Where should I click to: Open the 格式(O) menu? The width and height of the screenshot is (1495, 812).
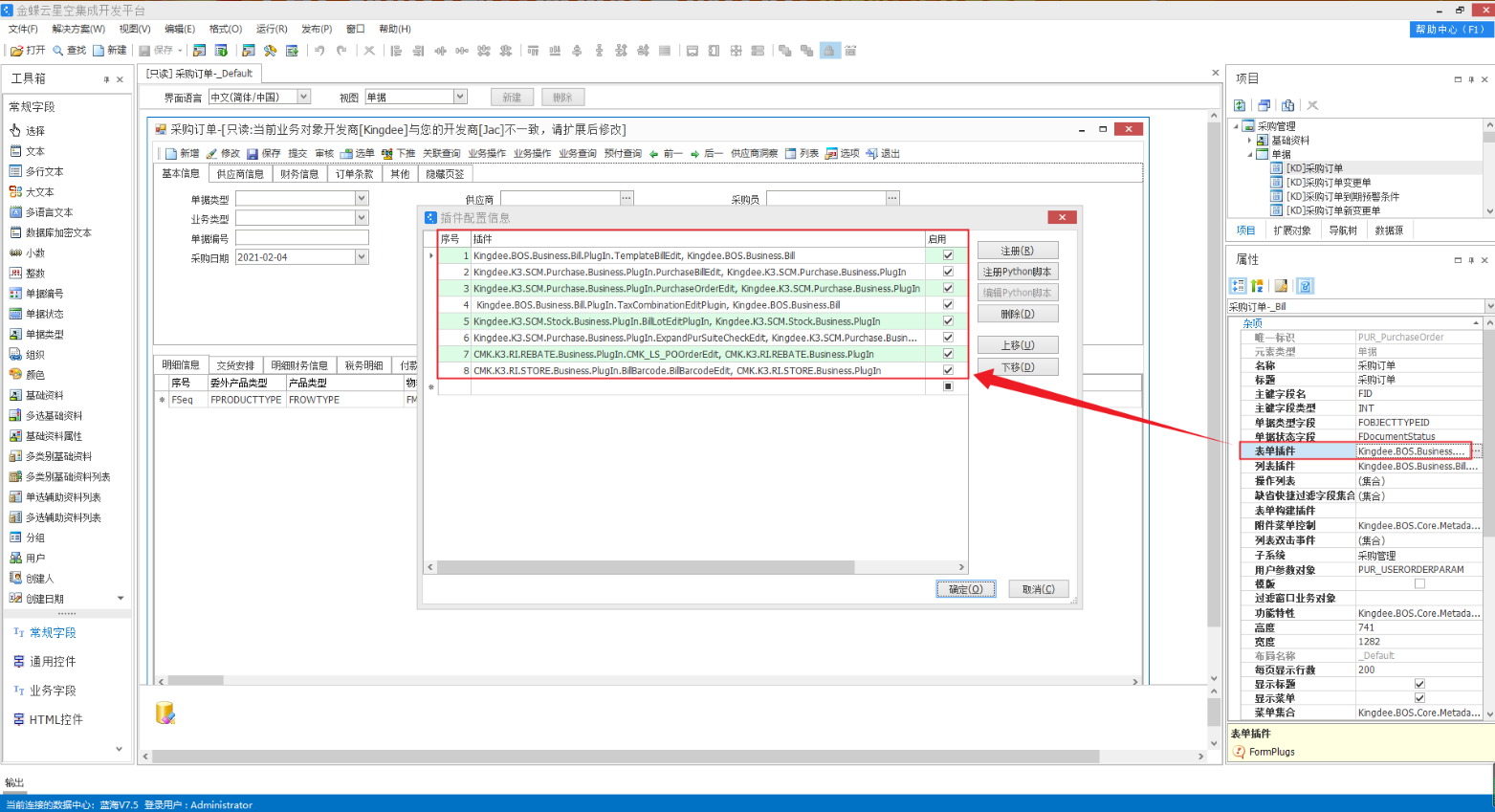[x=226, y=29]
